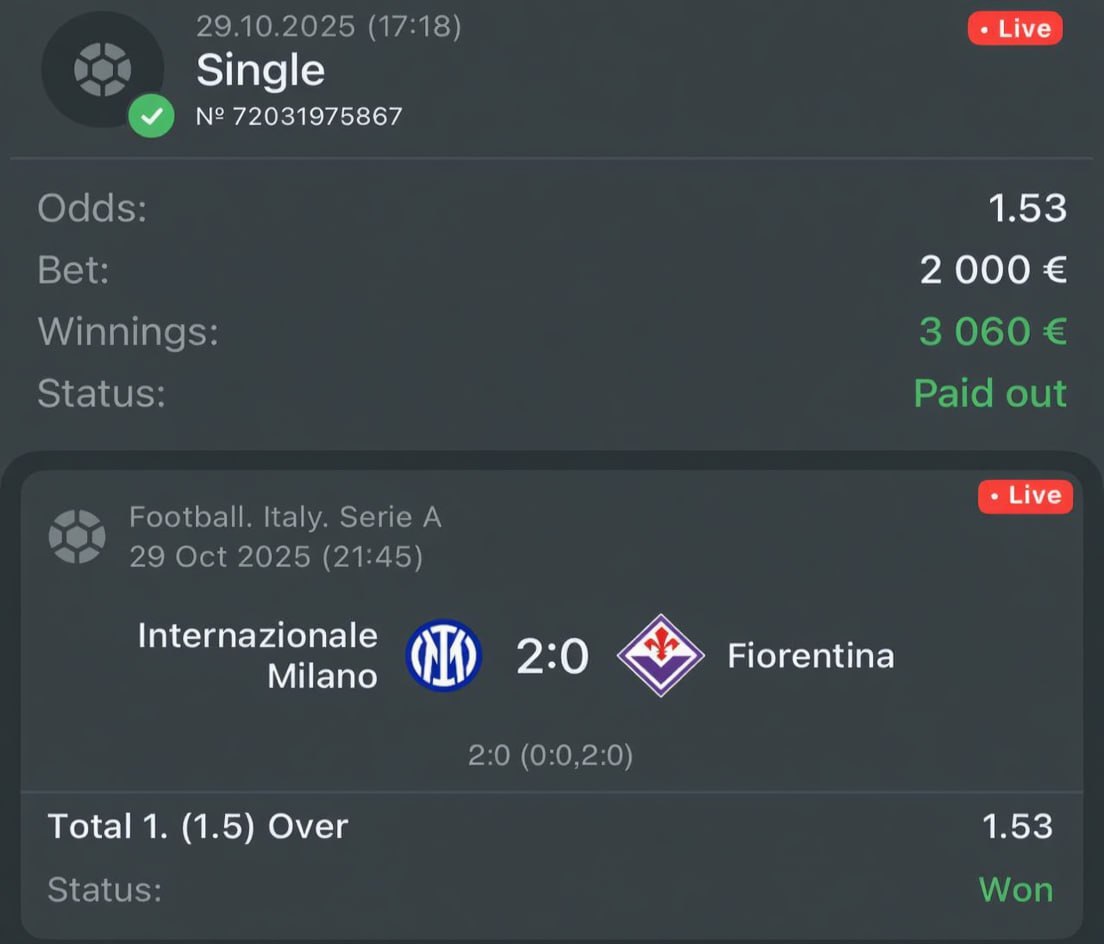
Task: Click the small football icon near Serie A
Action: [x=77, y=536]
